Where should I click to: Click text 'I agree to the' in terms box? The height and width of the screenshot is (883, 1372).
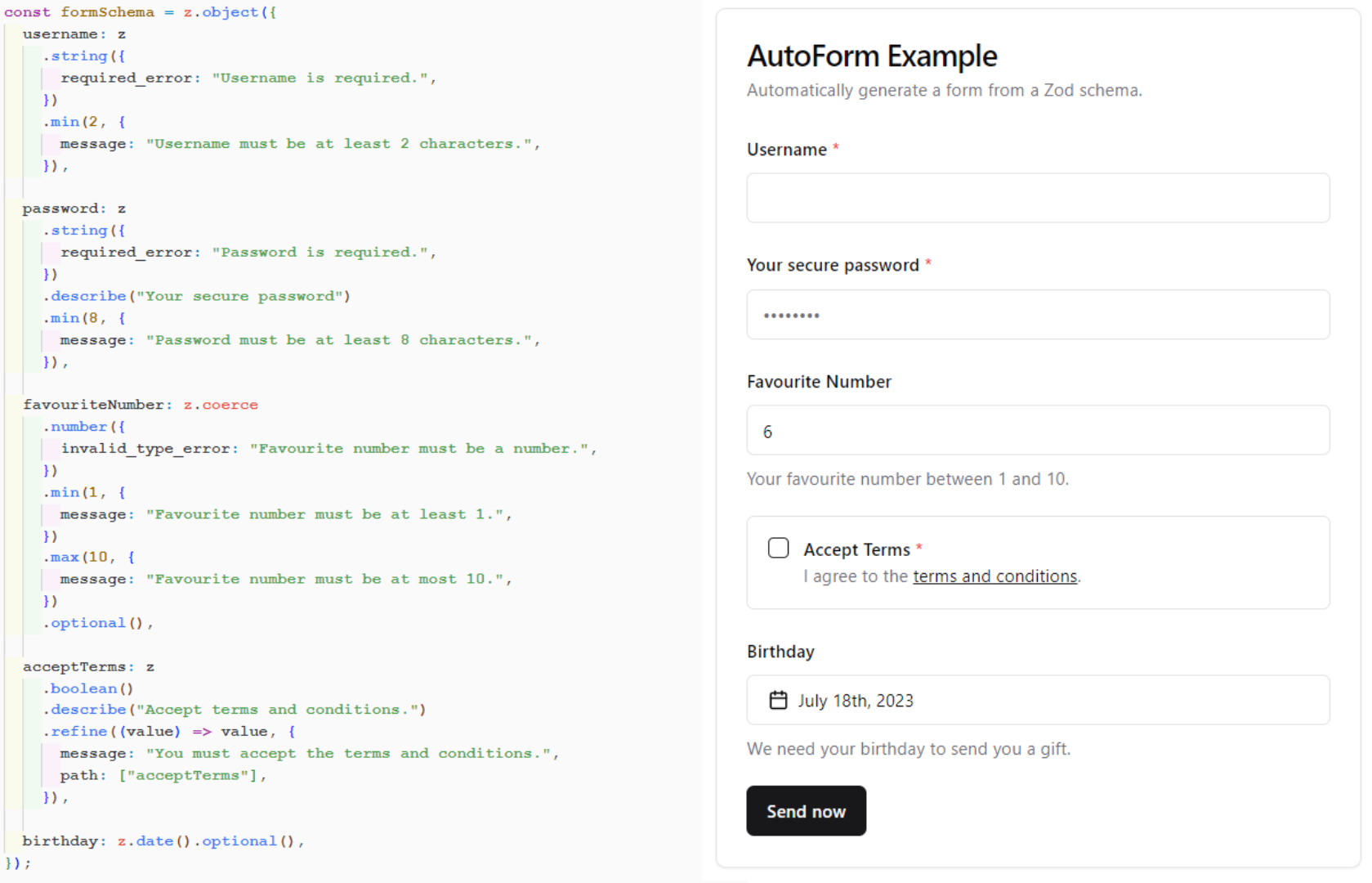click(856, 576)
